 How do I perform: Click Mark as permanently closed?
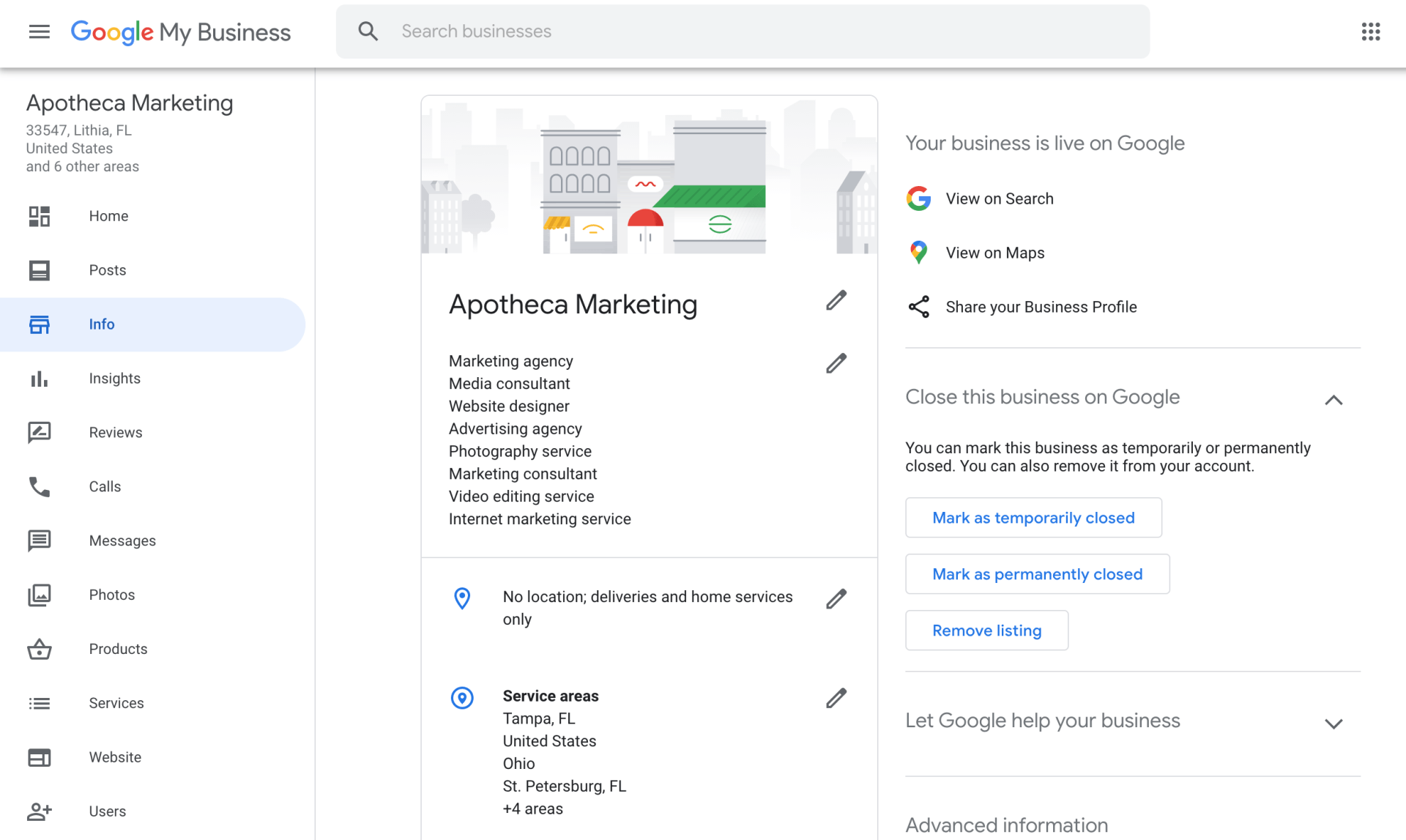[1037, 574]
